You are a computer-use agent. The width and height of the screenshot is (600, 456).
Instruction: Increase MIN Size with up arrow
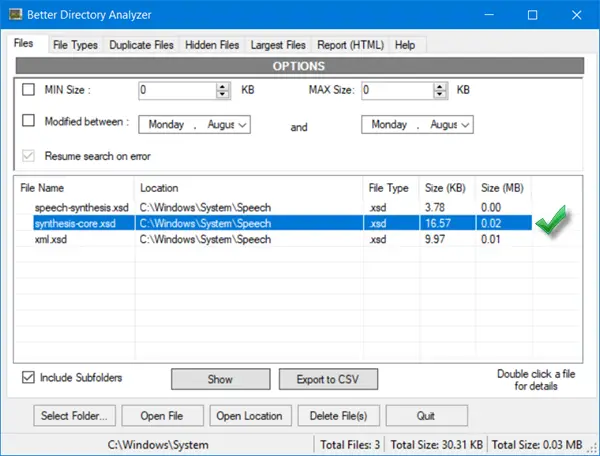pyautogui.click(x=222, y=87)
